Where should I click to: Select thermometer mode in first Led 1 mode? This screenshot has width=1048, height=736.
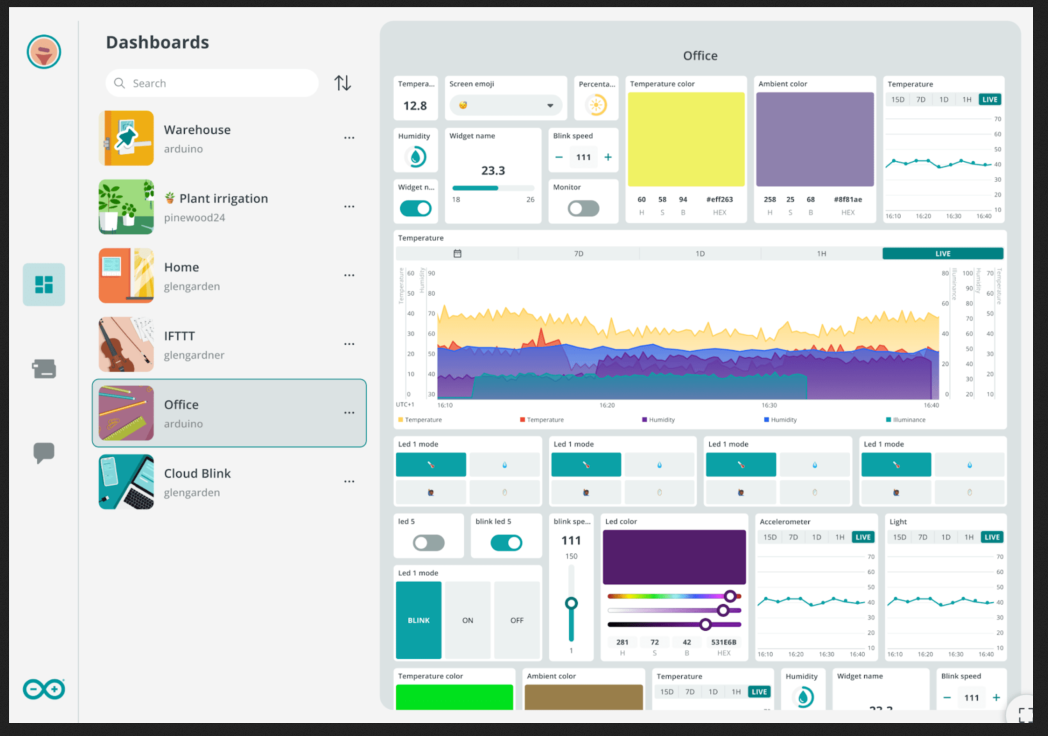pyautogui.click(x=431, y=465)
